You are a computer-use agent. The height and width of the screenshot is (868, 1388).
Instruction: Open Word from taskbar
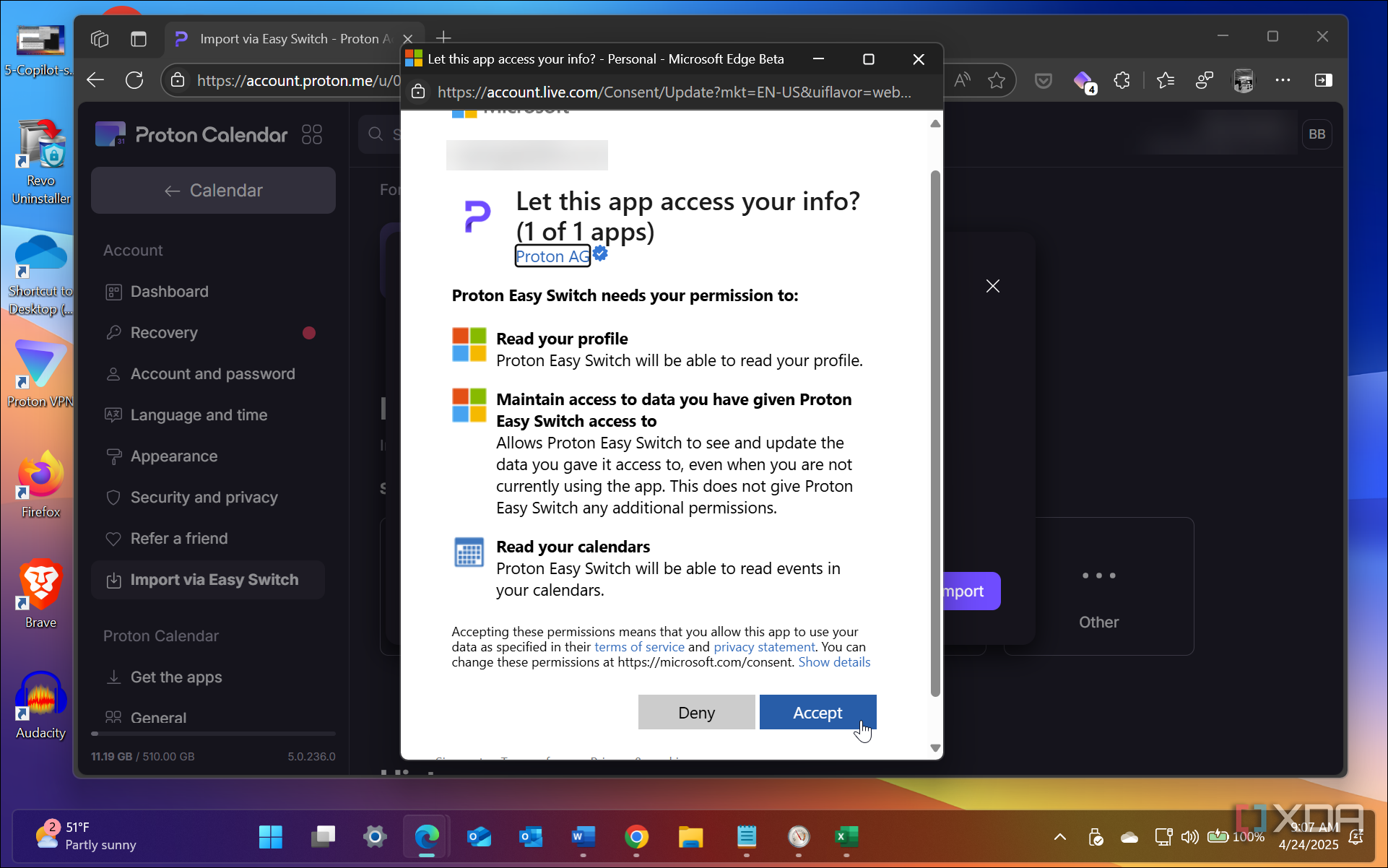[583, 837]
